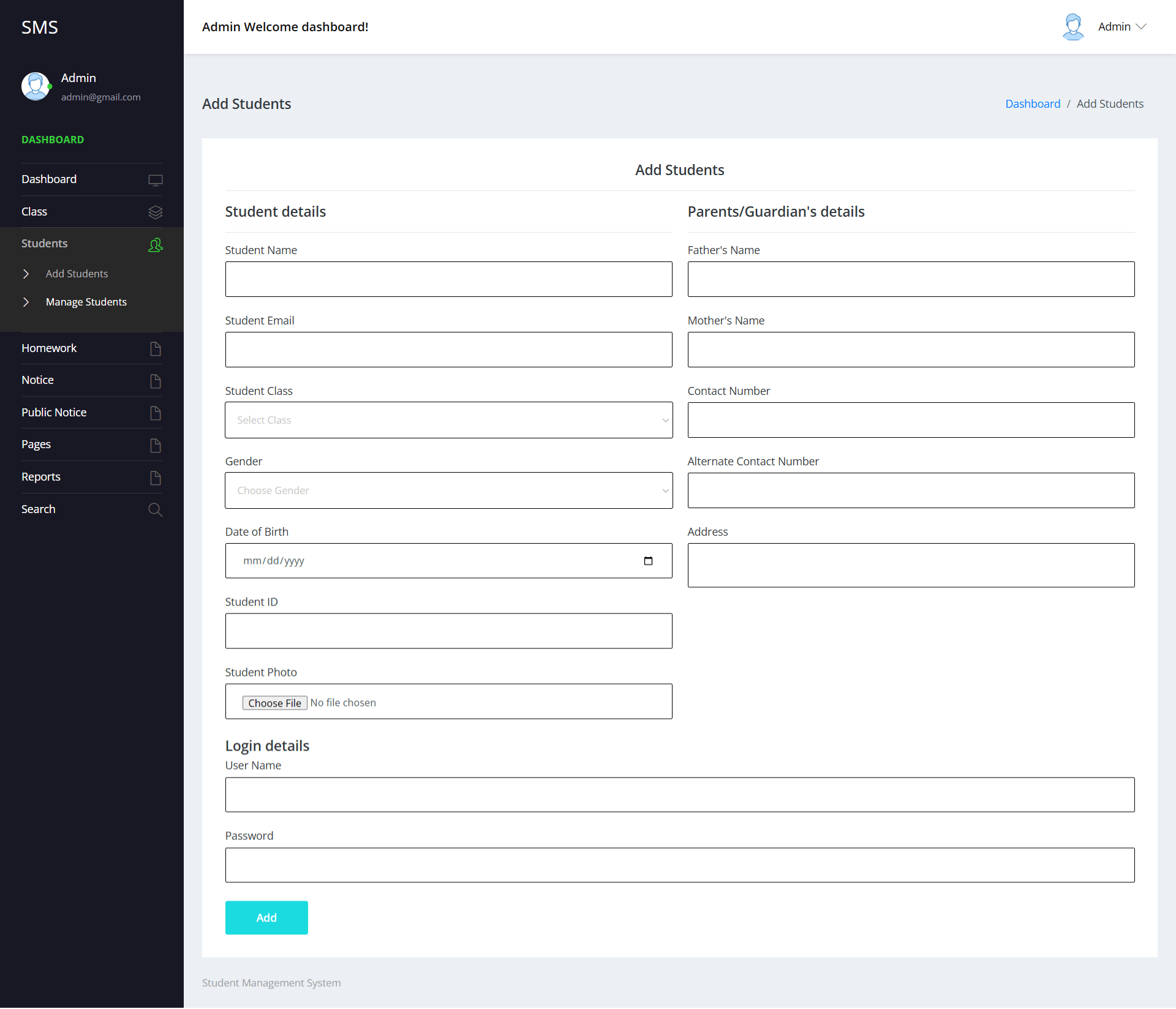1176x1009 pixels.
Task: Click the Choose File button
Action: pos(274,703)
